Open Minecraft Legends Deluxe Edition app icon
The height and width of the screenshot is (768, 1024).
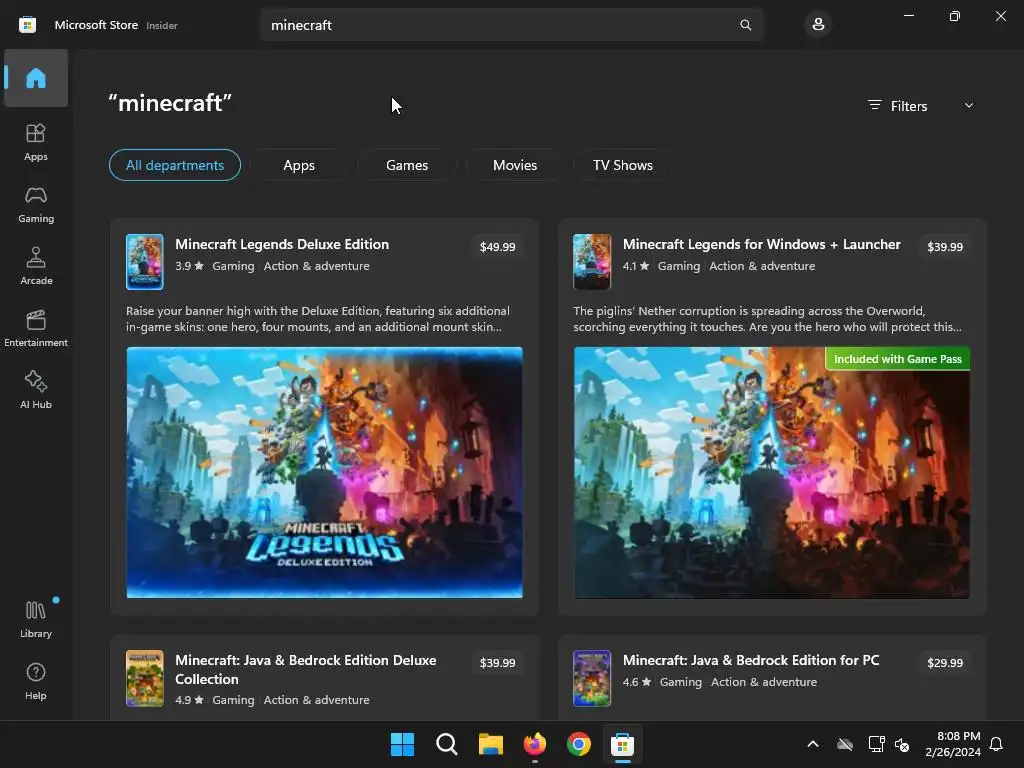[x=144, y=262]
